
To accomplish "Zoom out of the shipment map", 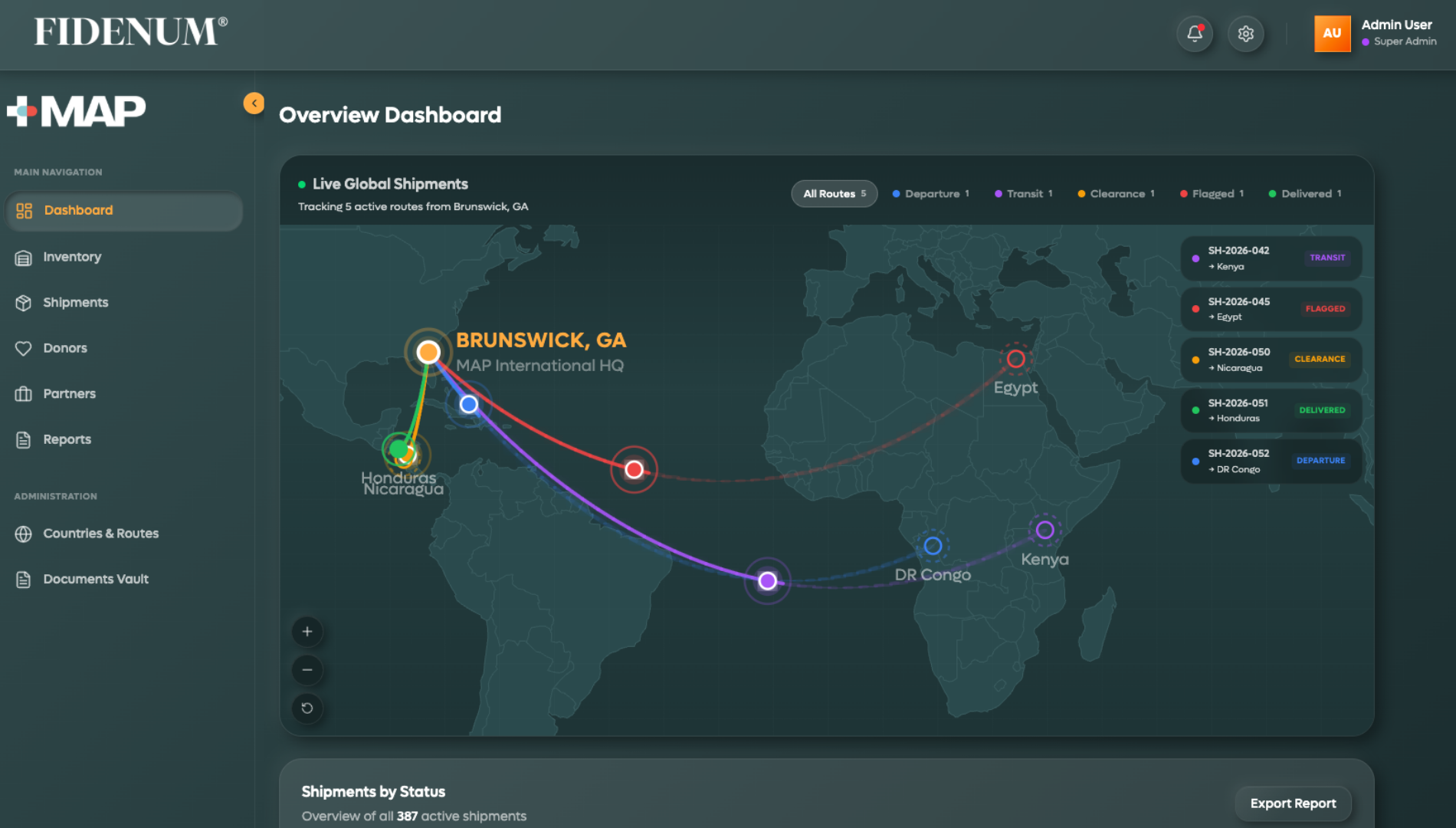I will click(307, 670).
